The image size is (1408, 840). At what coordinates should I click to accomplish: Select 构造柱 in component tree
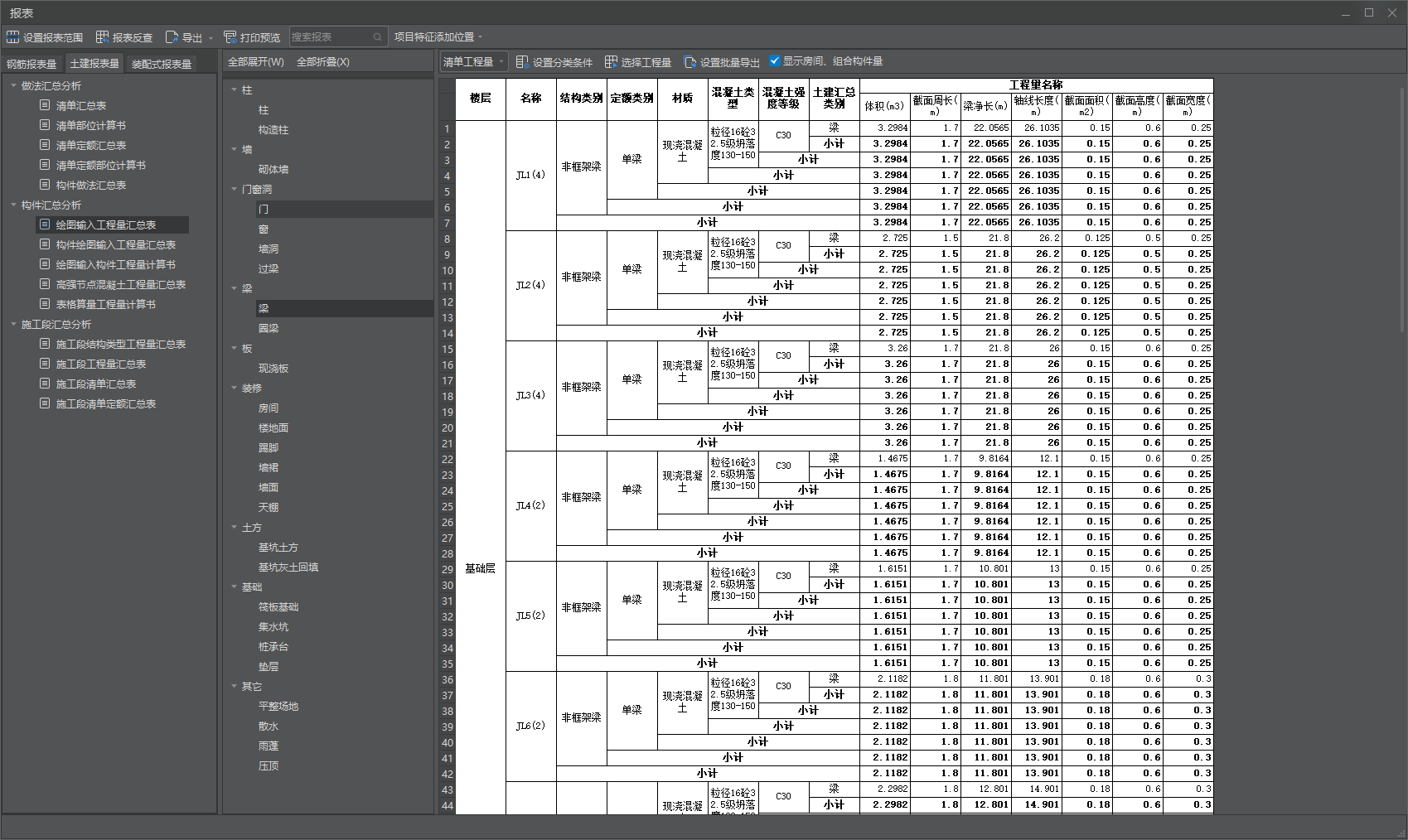point(273,129)
